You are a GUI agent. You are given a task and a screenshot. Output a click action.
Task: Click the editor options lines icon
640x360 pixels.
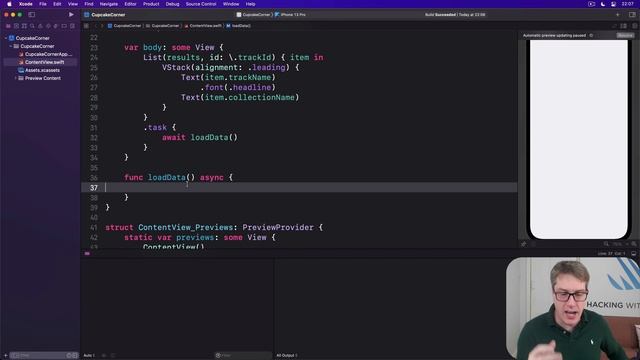coord(624,26)
